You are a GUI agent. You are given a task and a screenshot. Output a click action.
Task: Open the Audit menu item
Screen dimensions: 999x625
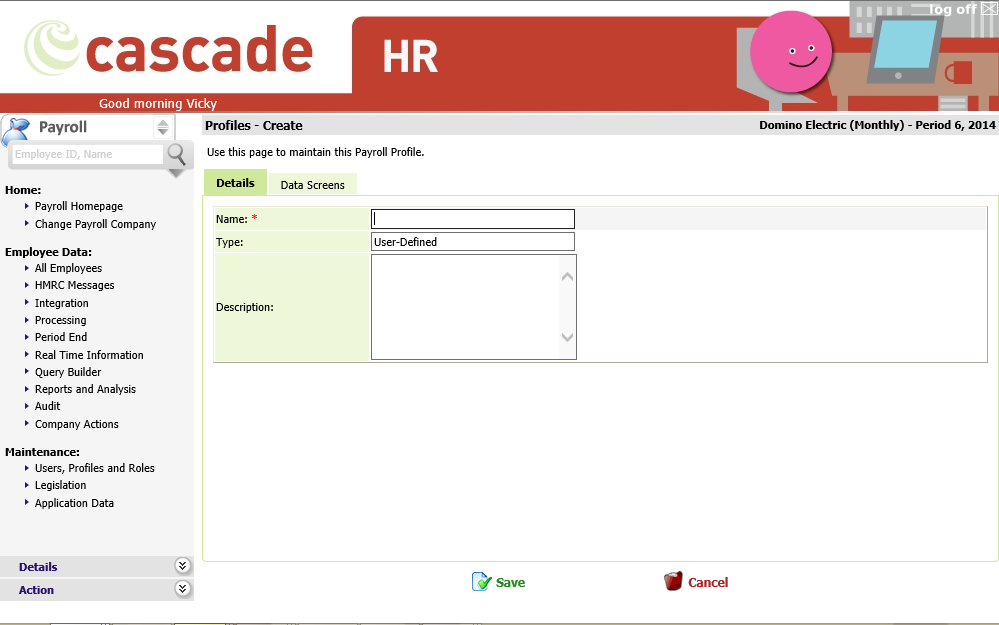pyautogui.click(x=48, y=406)
